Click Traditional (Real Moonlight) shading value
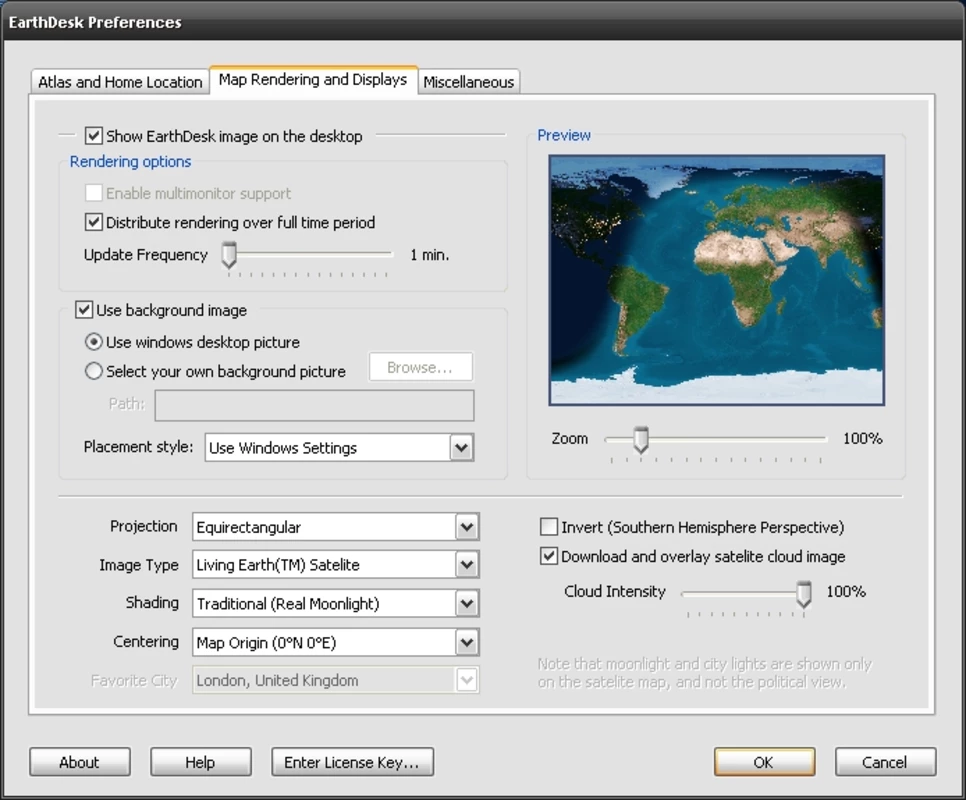This screenshot has height=800, width=966. pos(288,604)
